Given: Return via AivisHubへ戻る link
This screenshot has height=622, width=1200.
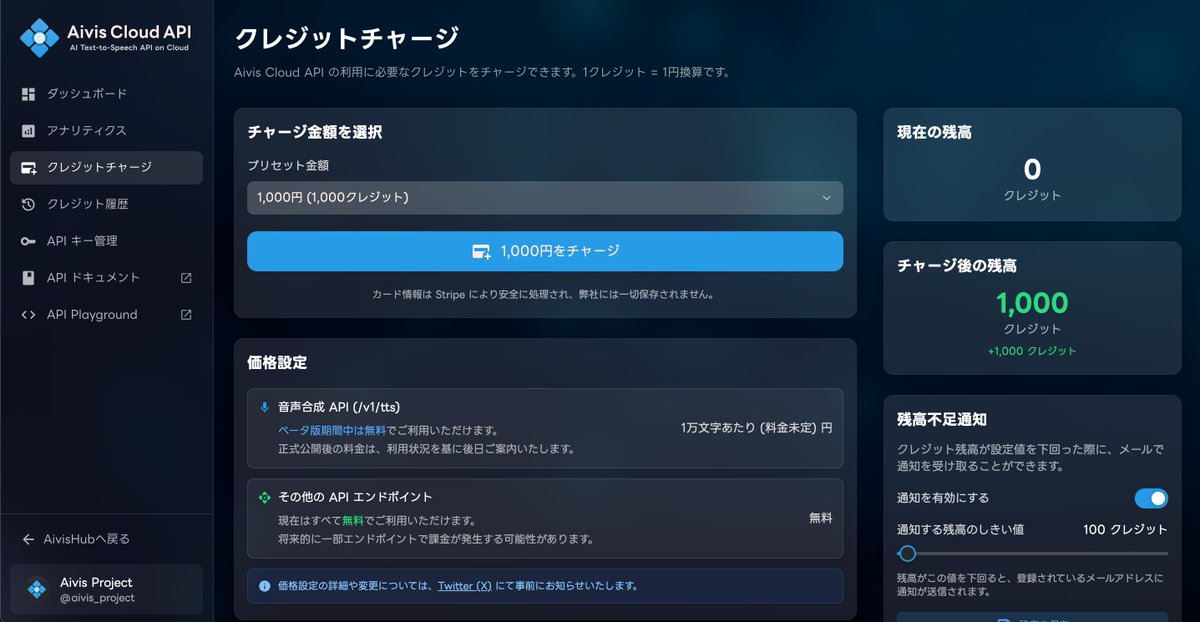Looking at the screenshot, I should pyautogui.click(x=76, y=539).
